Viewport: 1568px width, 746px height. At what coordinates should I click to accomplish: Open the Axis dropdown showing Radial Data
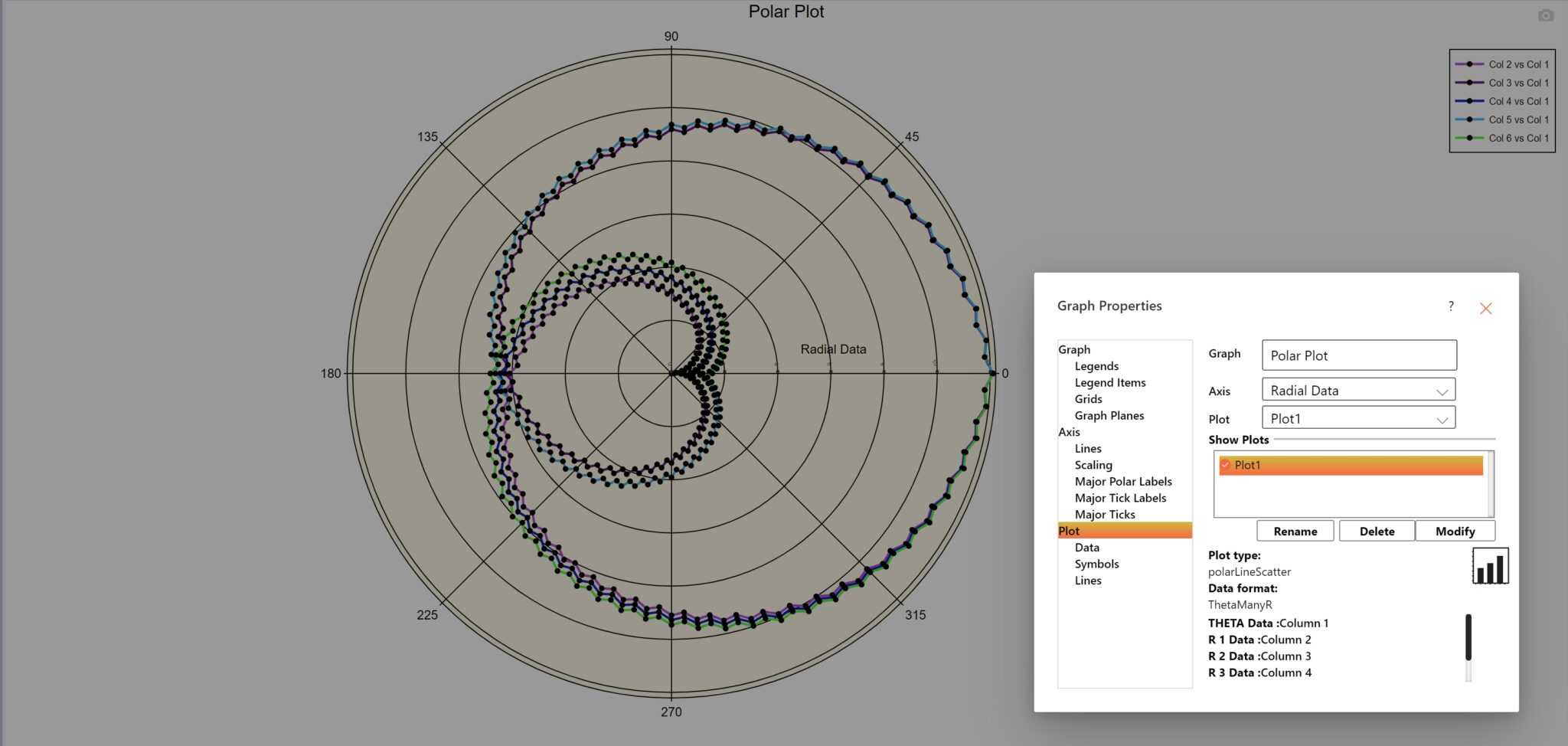(x=1358, y=391)
